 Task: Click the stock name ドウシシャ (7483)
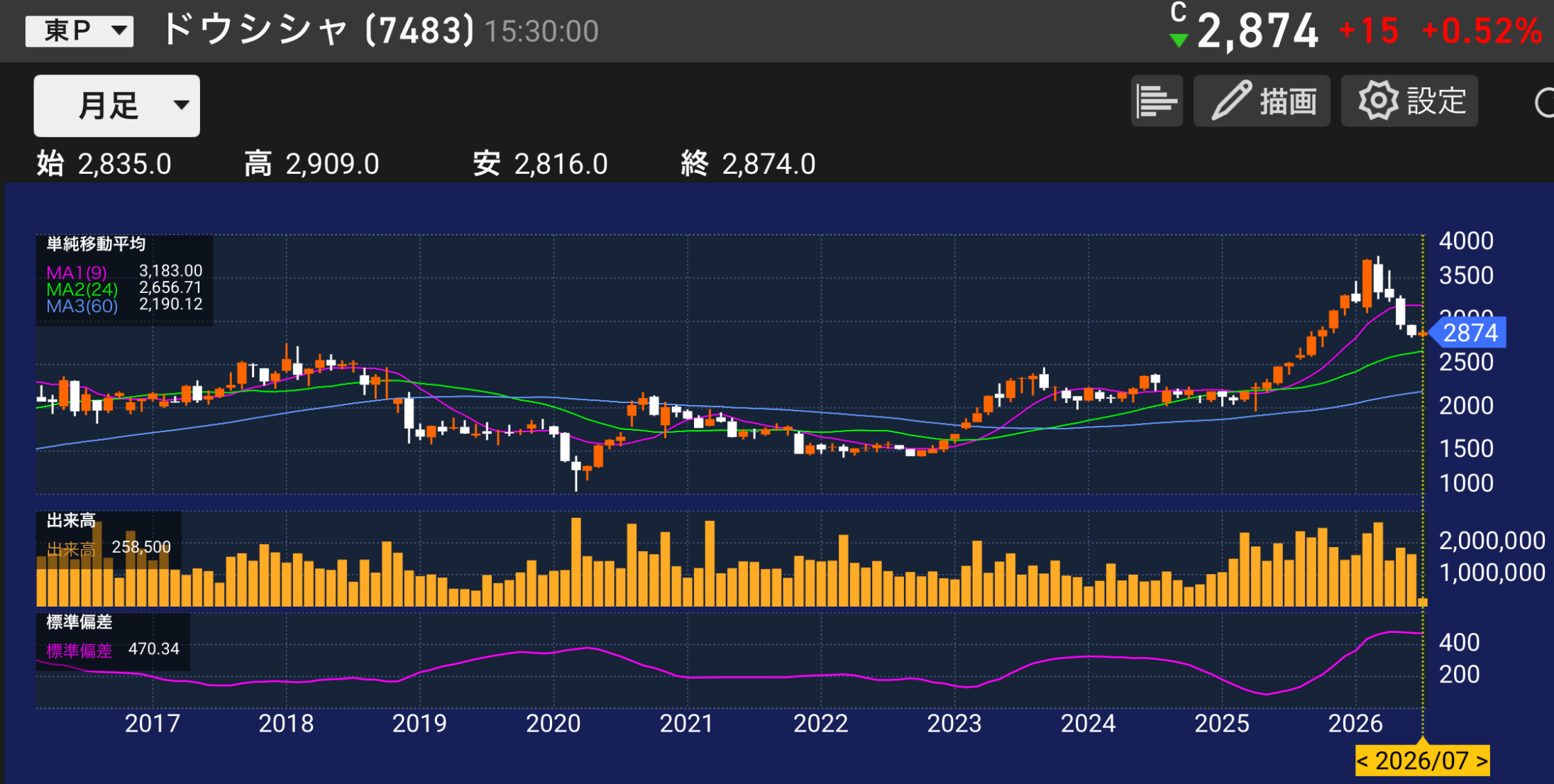(318, 31)
